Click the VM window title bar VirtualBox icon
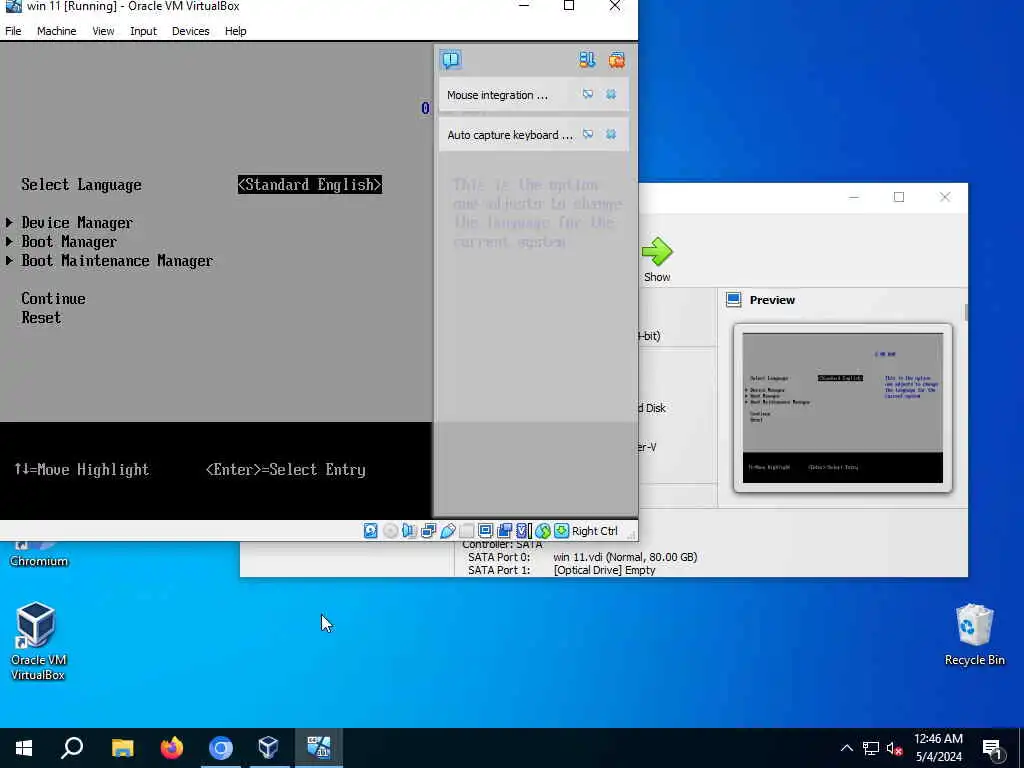 pyautogui.click(x=13, y=7)
